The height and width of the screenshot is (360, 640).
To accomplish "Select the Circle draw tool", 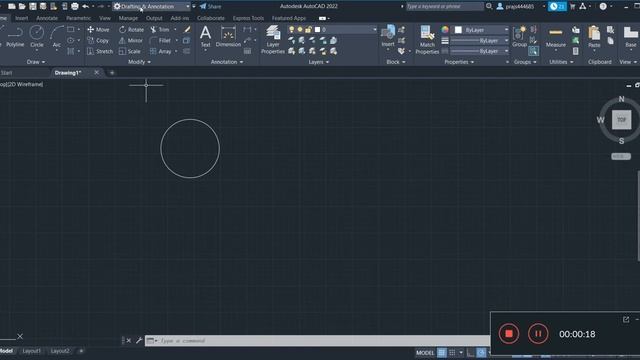I will pyautogui.click(x=37, y=36).
